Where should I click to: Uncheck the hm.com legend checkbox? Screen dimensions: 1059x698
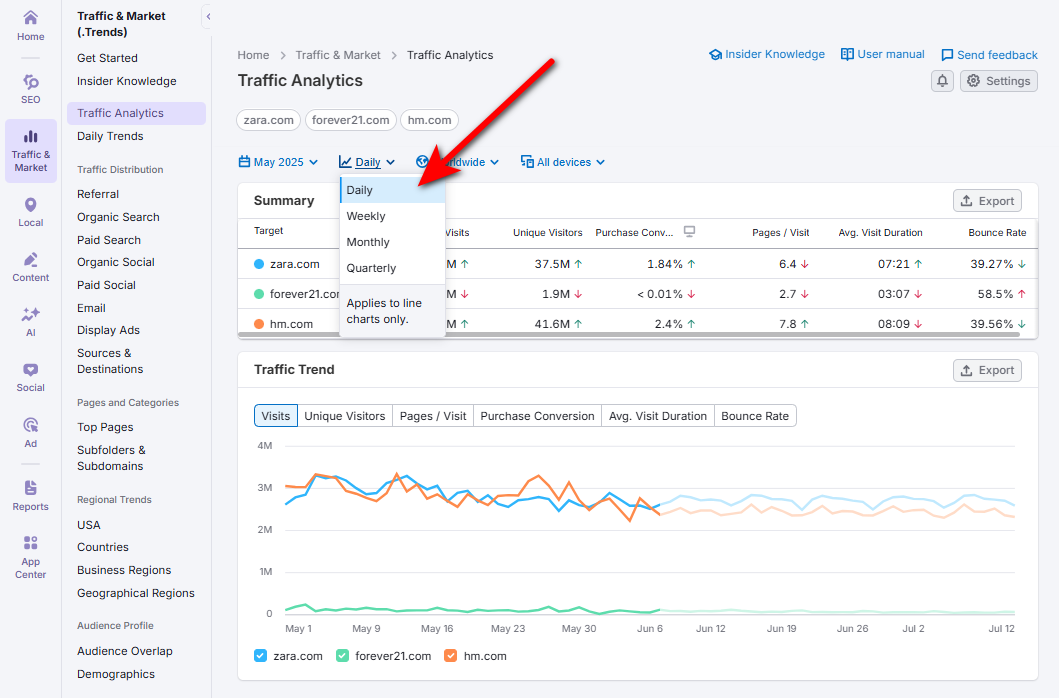(x=449, y=656)
